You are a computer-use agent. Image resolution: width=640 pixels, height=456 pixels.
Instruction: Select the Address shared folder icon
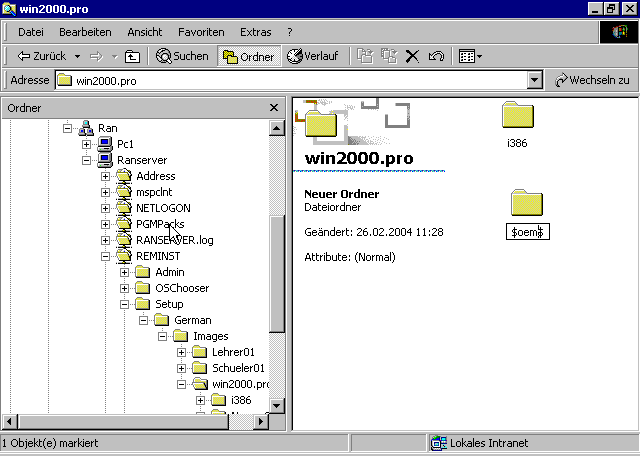pos(124,176)
